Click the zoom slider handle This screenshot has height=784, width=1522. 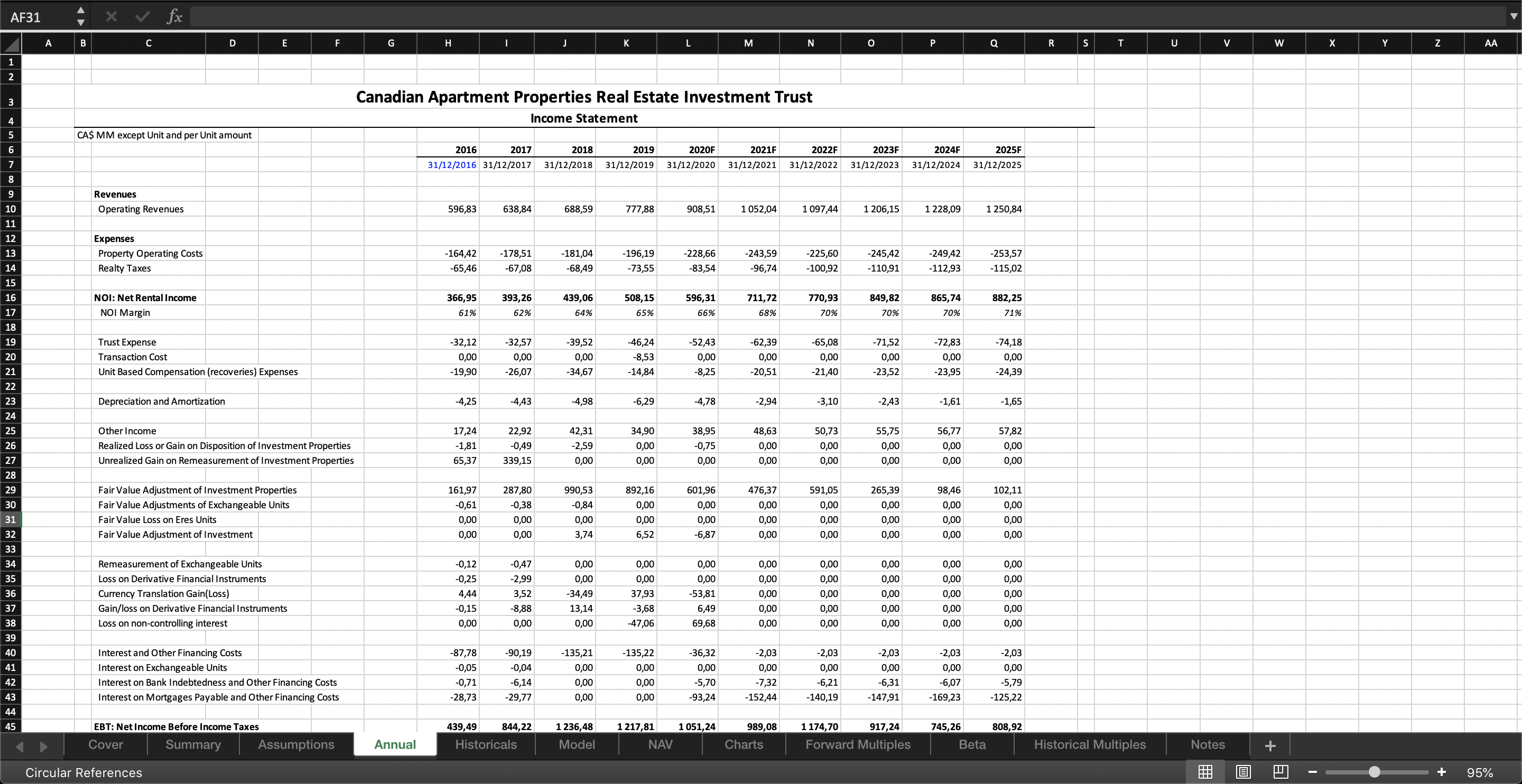1374,772
